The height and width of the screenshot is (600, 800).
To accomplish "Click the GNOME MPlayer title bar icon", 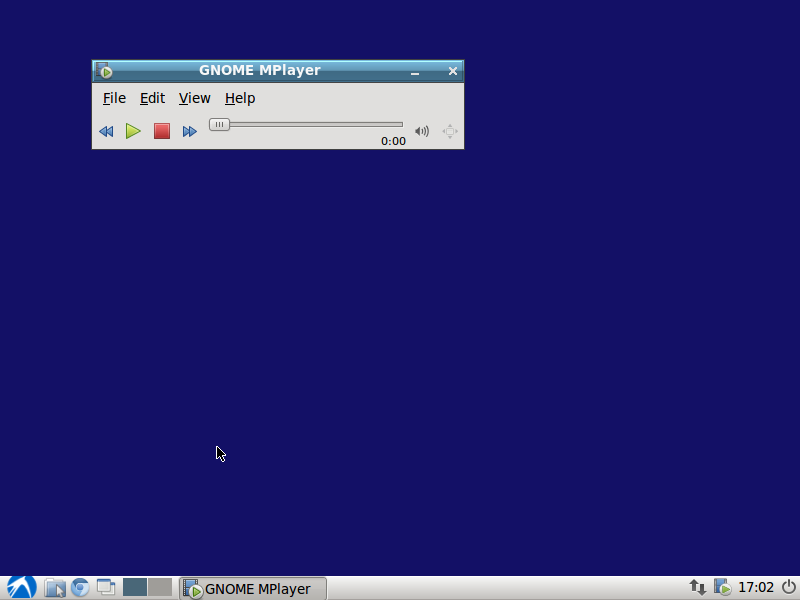I will (x=105, y=71).
